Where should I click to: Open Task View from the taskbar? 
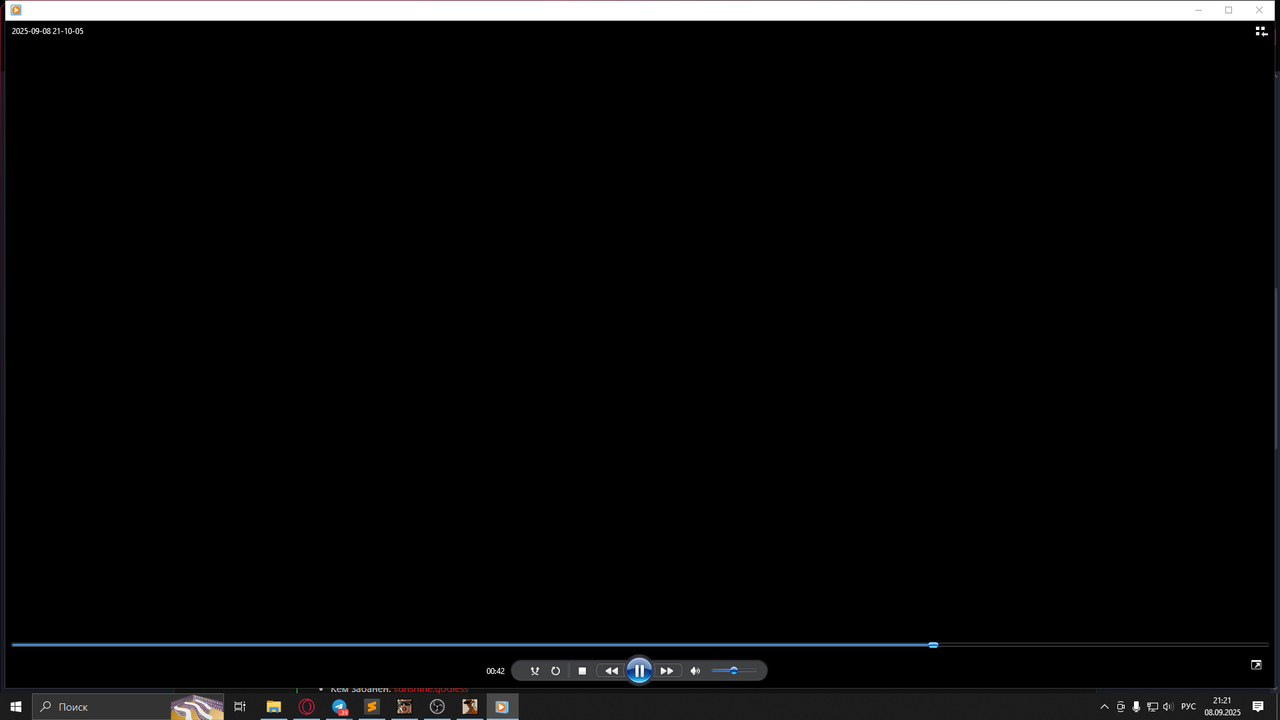240,707
